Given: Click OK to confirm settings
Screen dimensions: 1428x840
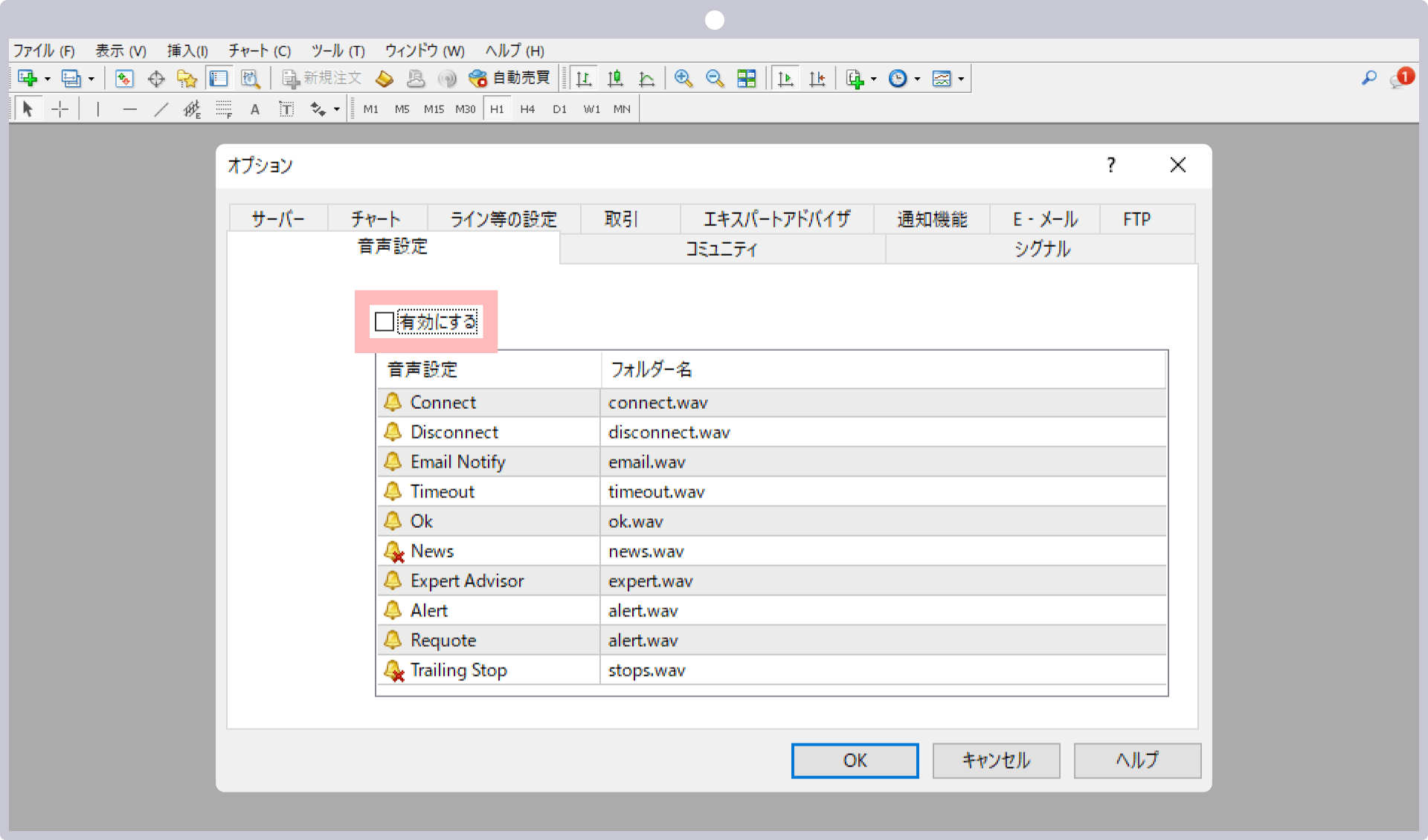Looking at the screenshot, I should (x=857, y=759).
